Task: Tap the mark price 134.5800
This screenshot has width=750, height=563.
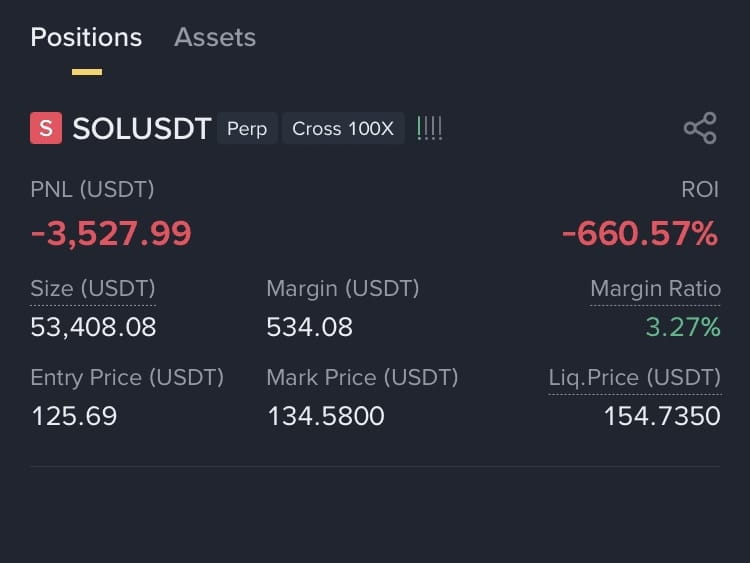Action: [326, 416]
